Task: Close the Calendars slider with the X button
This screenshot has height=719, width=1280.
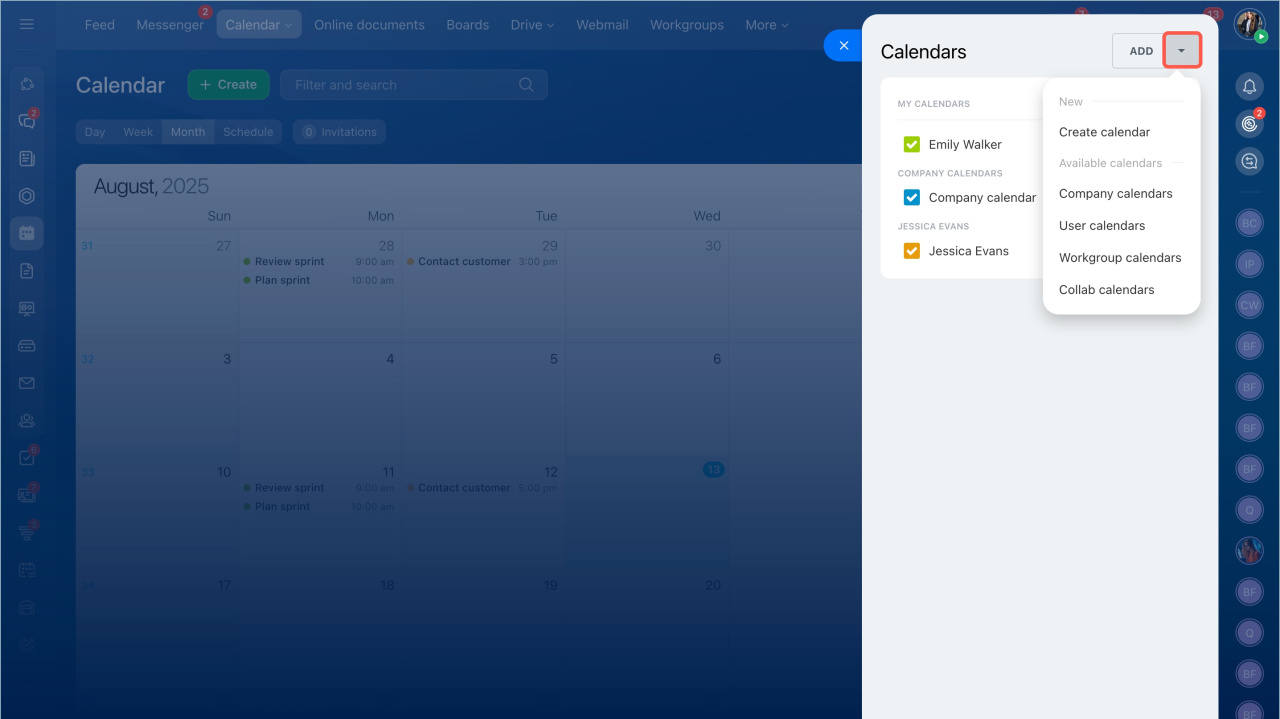Action: (844, 45)
